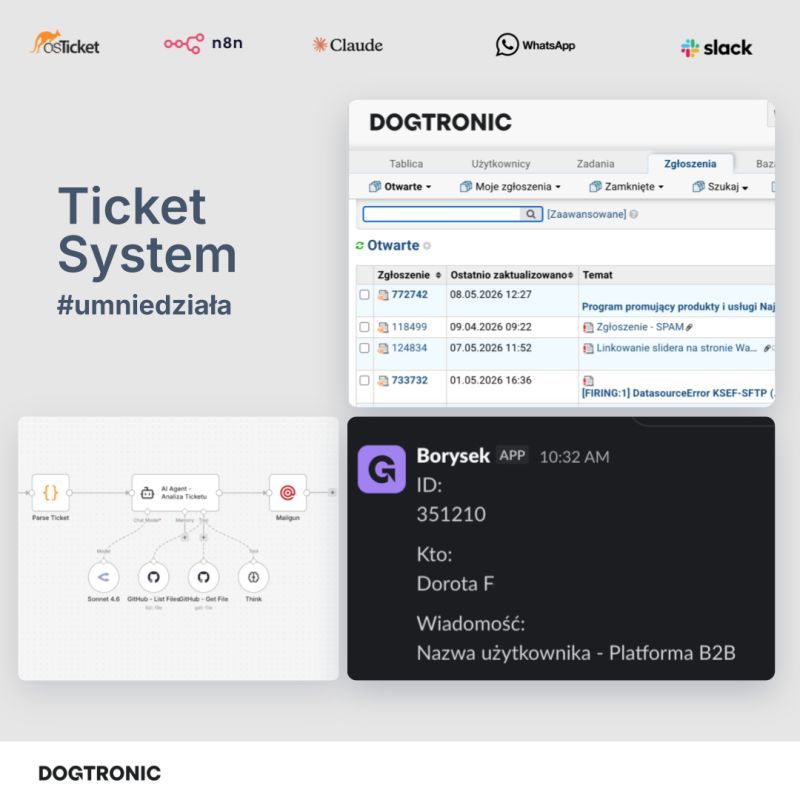Click into the osTicket search field
Viewport: 800px width, 800px height.
pos(442,214)
